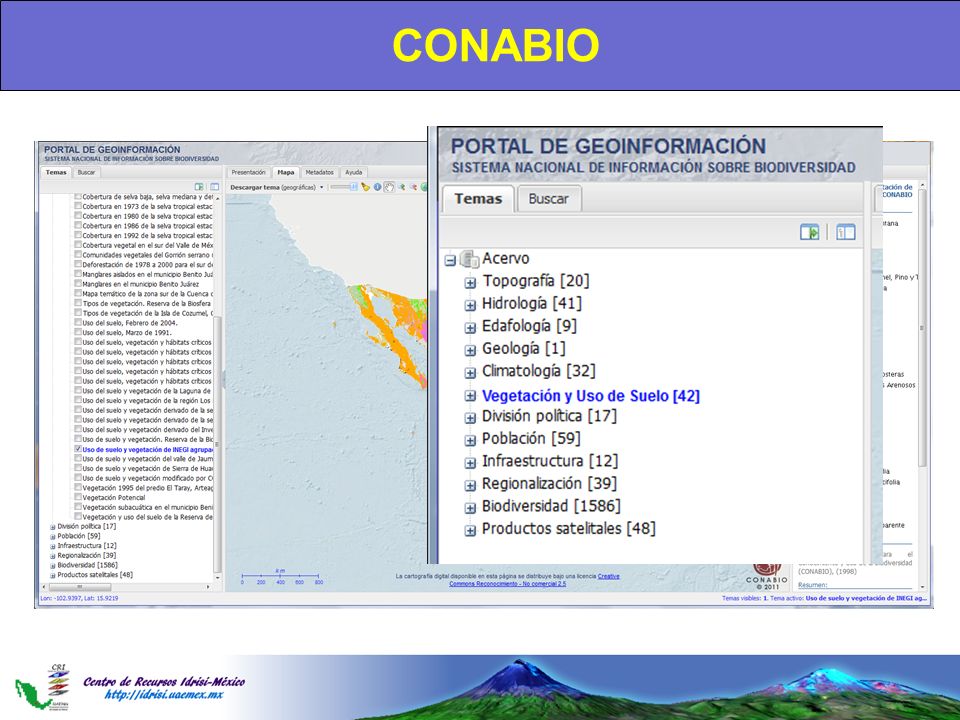Viewport: 960px width, 720px height.
Task: Click the right layout icon above the small layer tree
Action: point(214,187)
